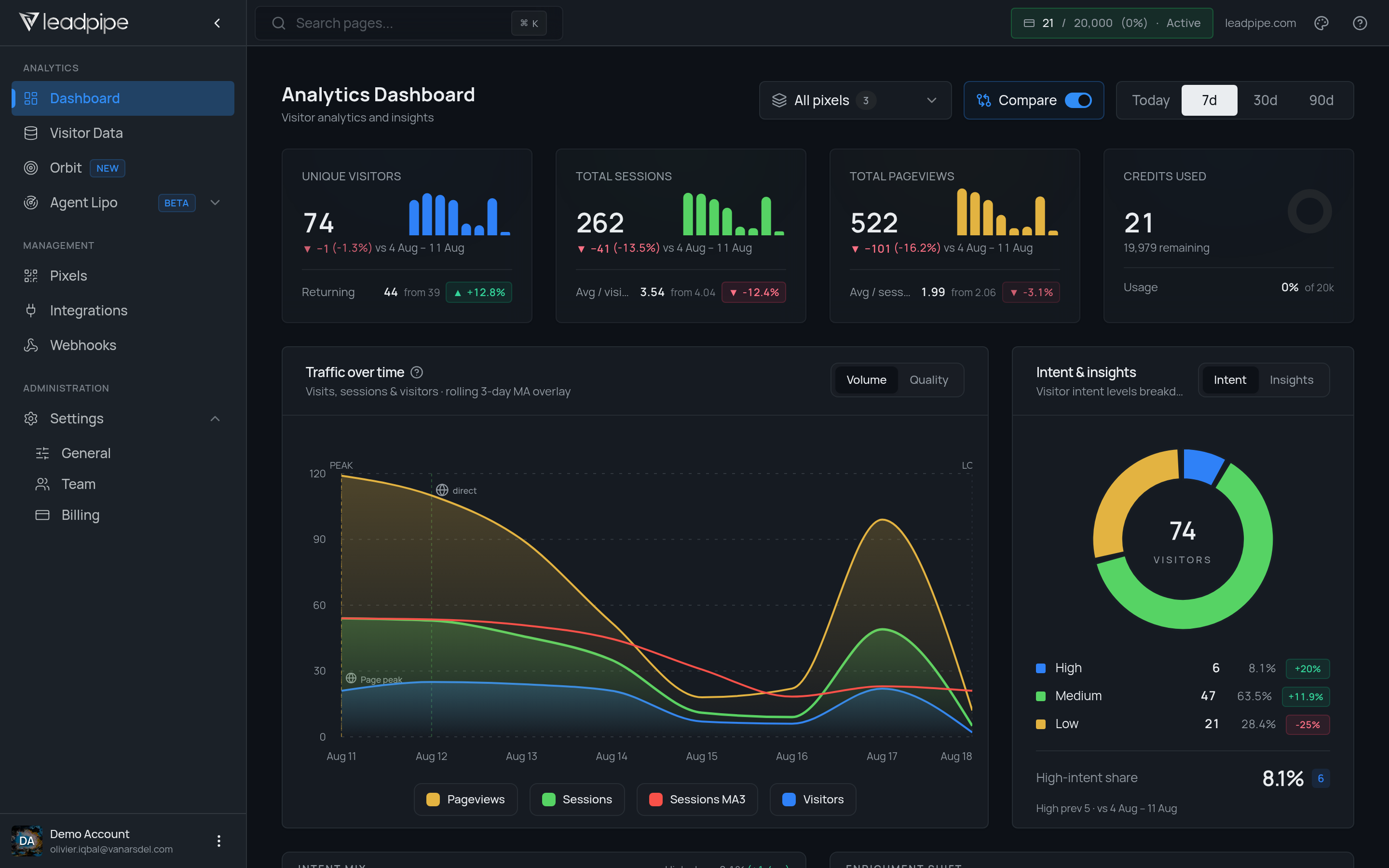Click the Integrations plug icon
1389x868 pixels.
[x=31, y=311]
